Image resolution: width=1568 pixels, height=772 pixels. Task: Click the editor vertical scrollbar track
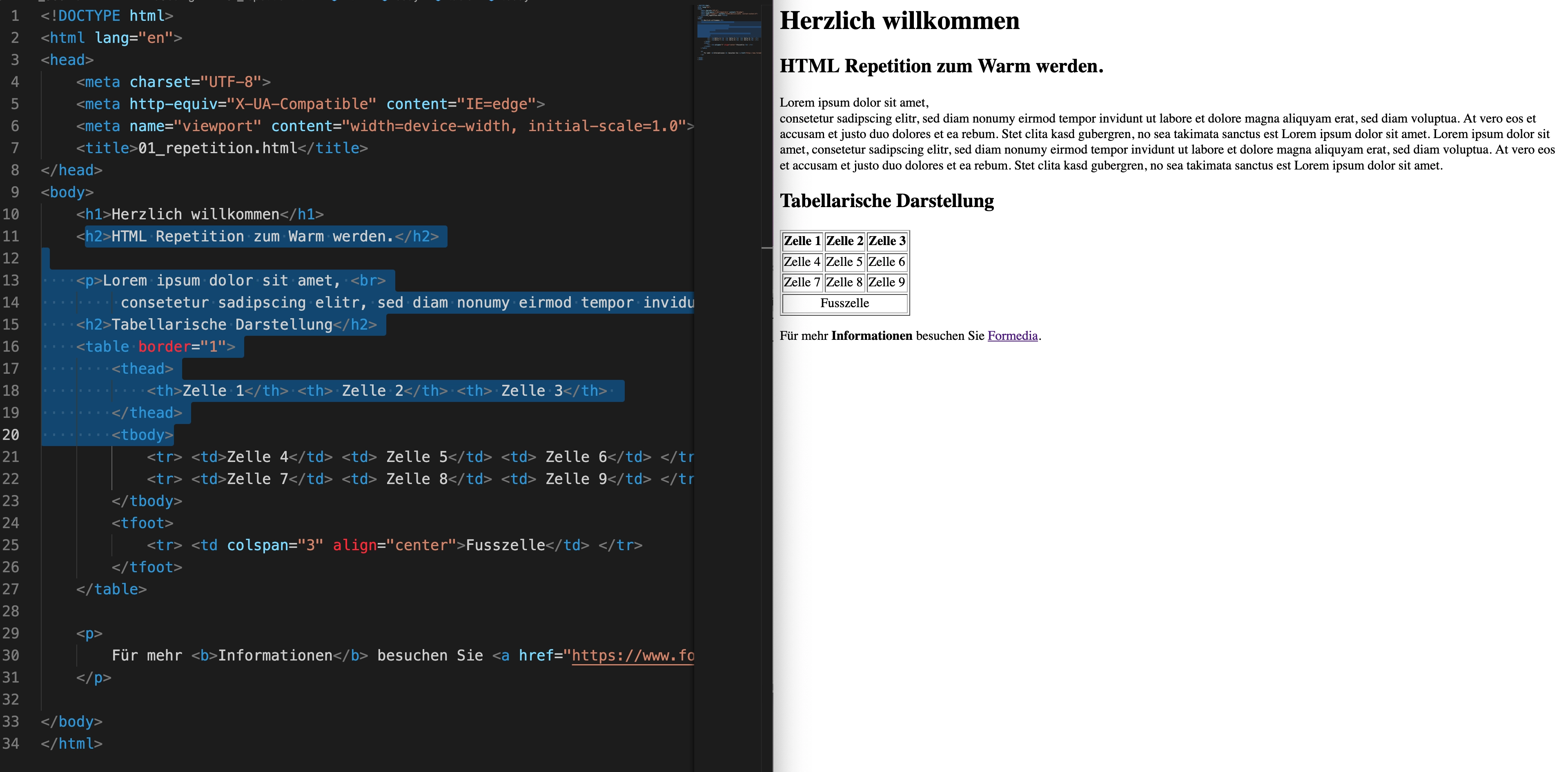coord(766,426)
